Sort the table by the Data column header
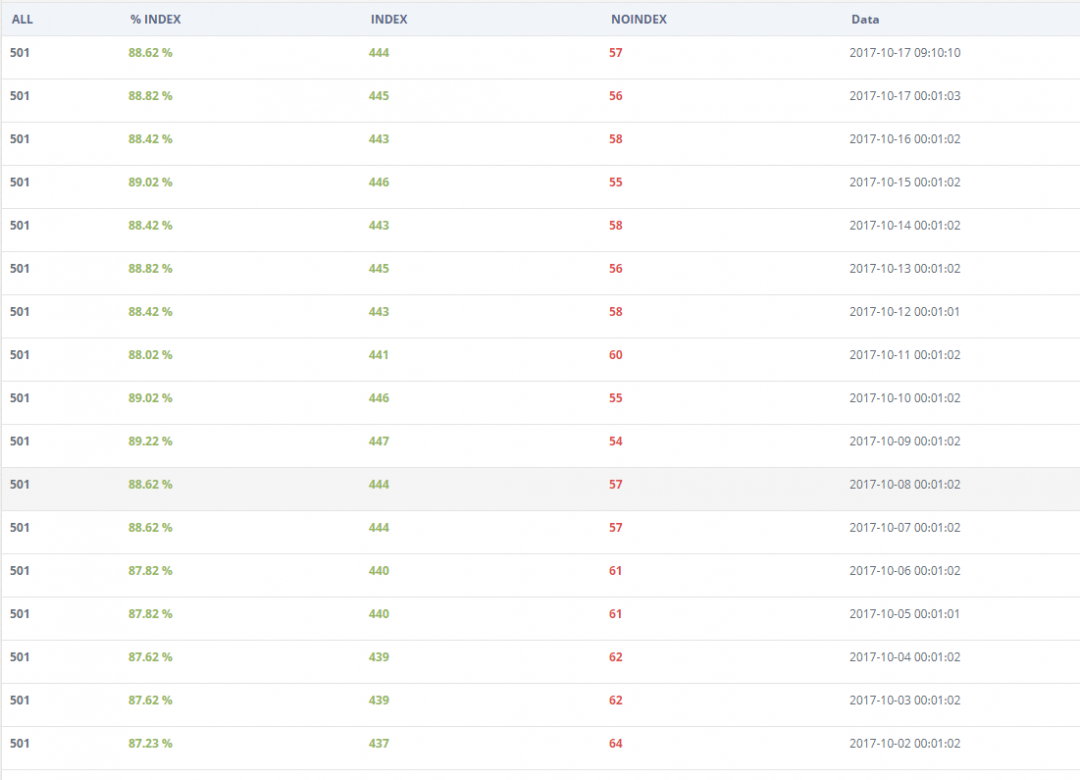The width and height of the screenshot is (1080, 780). click(865, 19)
